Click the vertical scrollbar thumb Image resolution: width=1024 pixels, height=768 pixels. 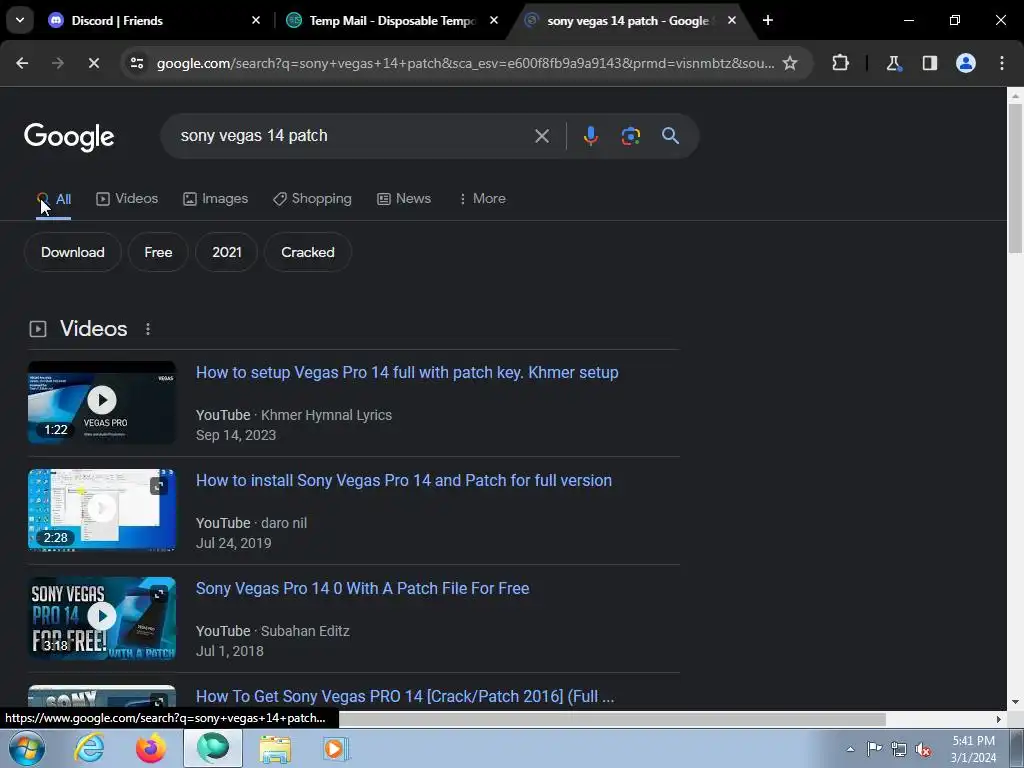coord(1015,178)
